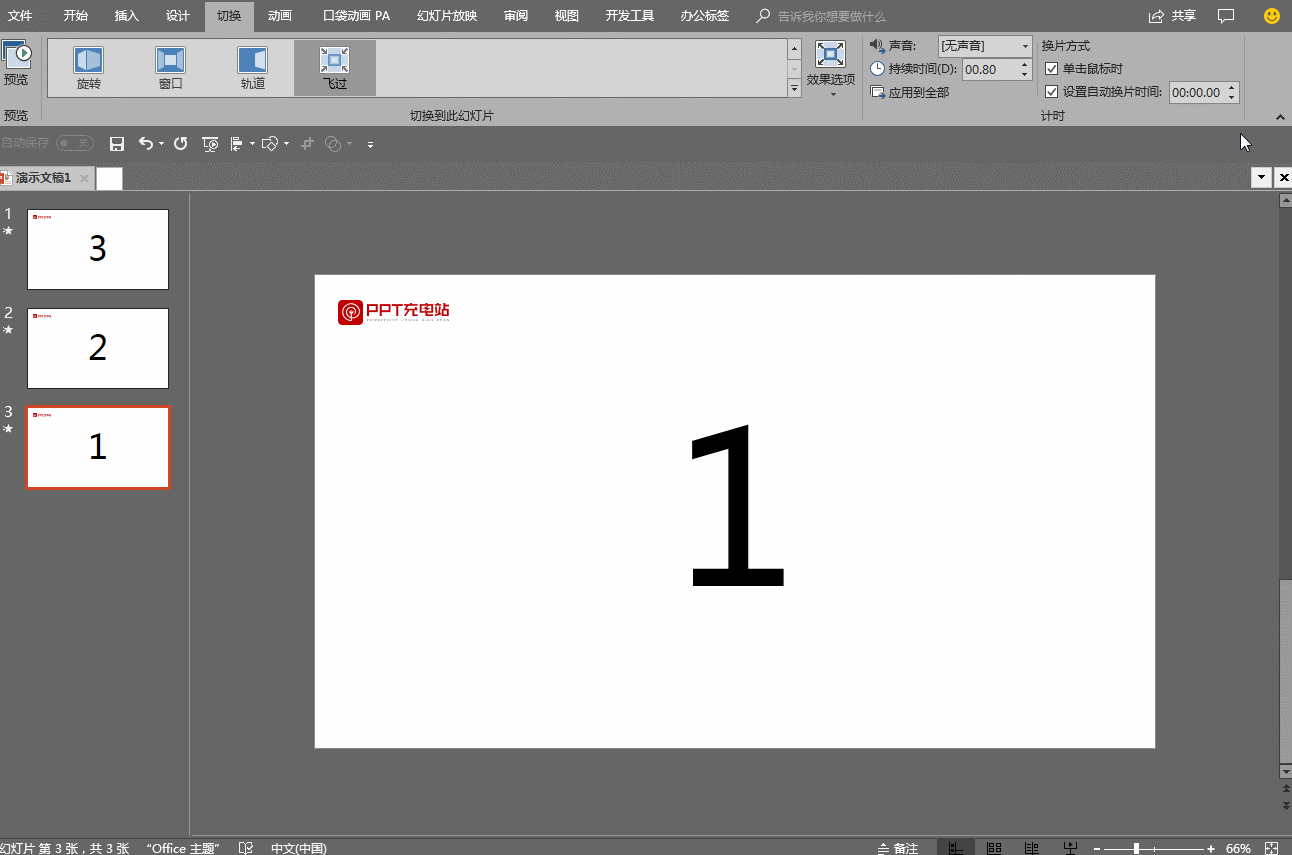Screen dimensions: 1292x855
Task: Open the 文件 menu
Action: click(x=20, y=16)
